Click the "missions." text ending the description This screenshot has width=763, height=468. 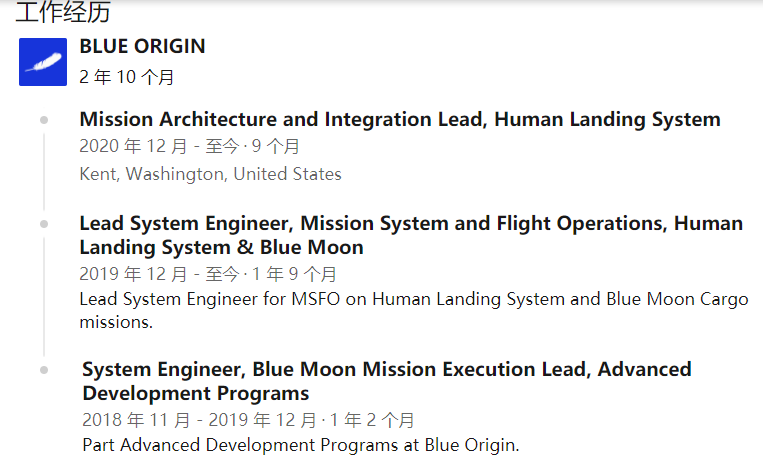click(116, 322)
